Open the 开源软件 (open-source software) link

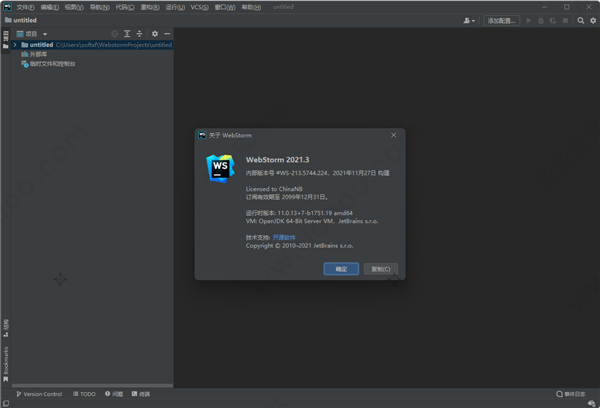[x=284, y=237]
